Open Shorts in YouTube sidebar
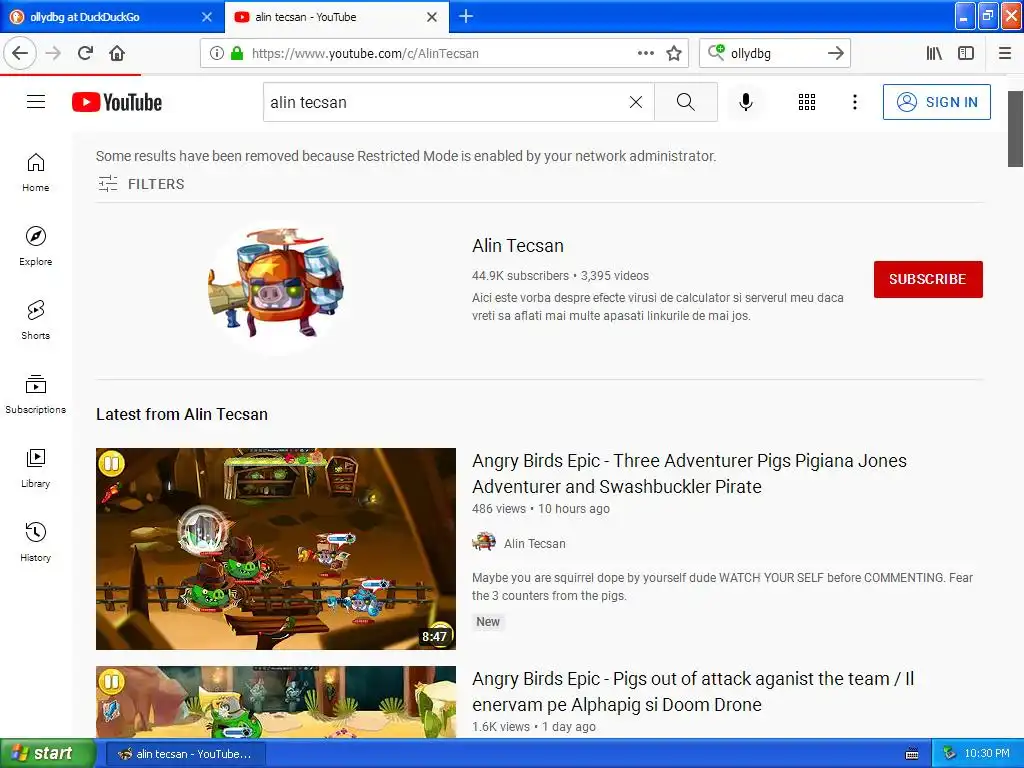 point(36,320)
